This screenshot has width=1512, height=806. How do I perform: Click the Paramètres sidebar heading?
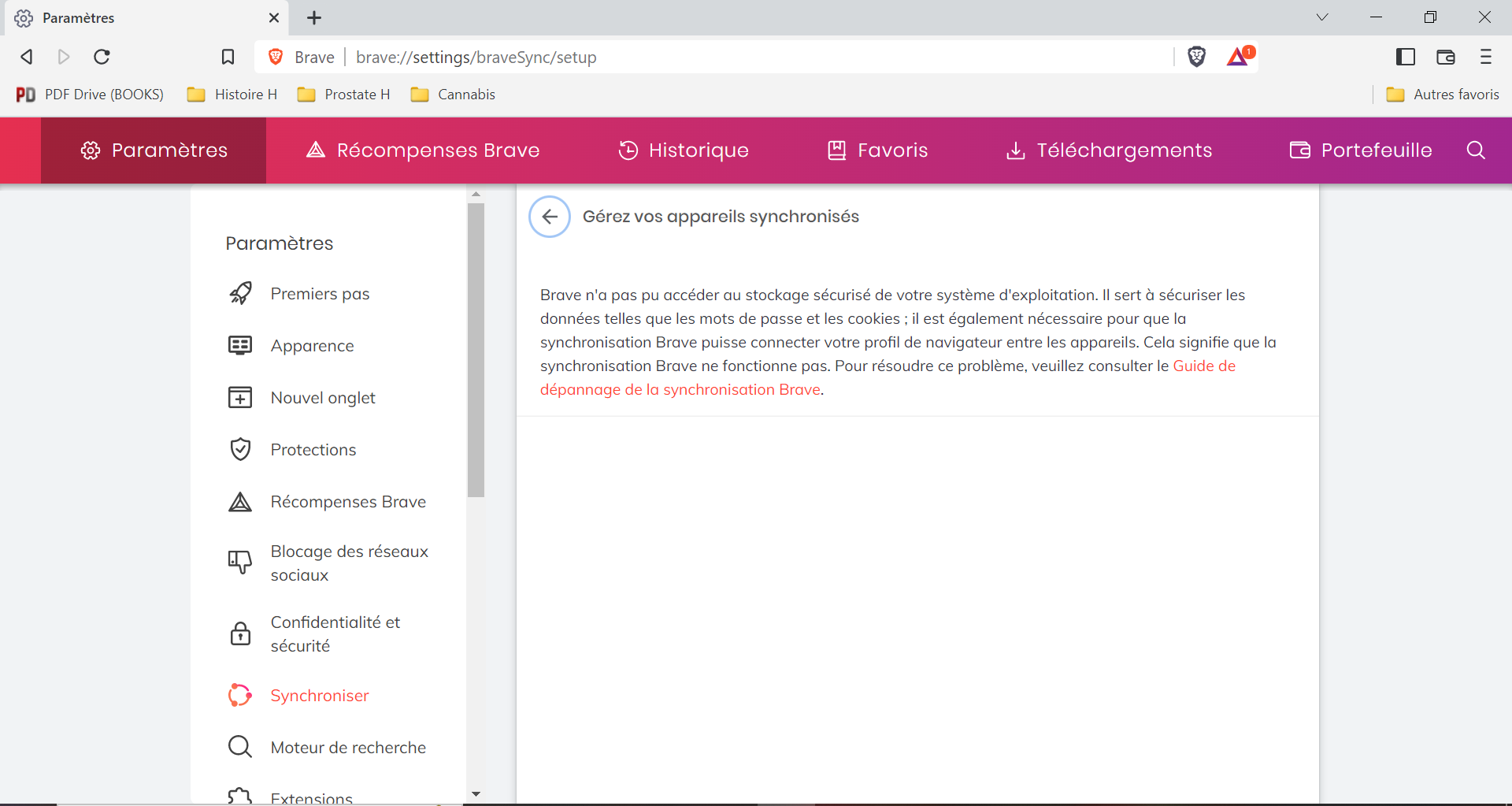[x=280, y=243]
